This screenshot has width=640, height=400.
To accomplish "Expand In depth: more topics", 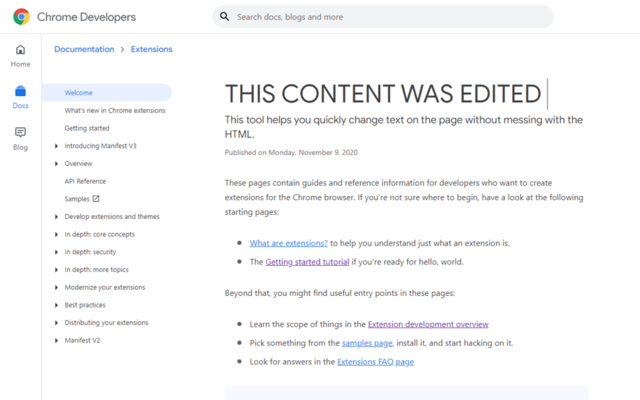I will (56, 270).
